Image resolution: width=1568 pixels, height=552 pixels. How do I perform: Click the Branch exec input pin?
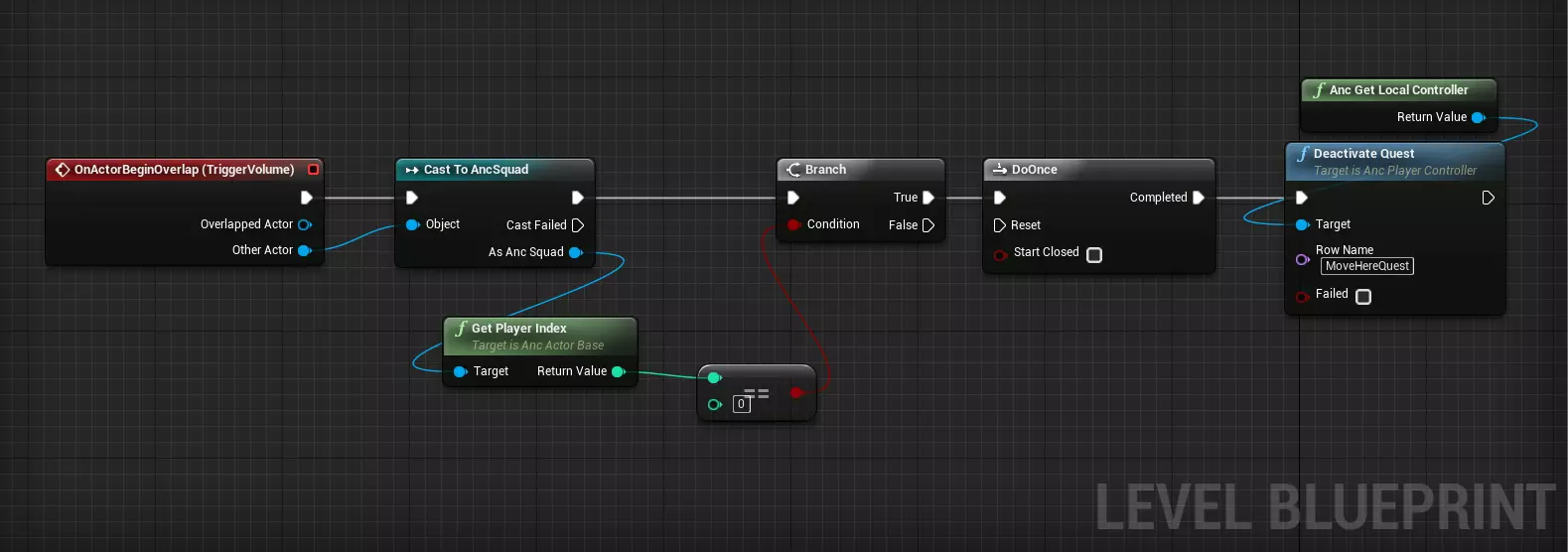pyautogui.click(x=793, y=198)
